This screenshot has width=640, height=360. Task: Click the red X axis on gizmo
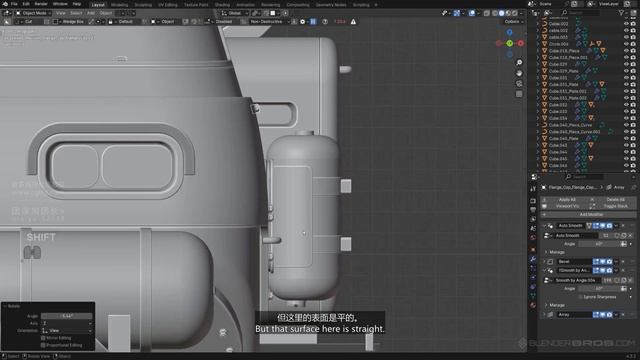[x=521, y=43]
